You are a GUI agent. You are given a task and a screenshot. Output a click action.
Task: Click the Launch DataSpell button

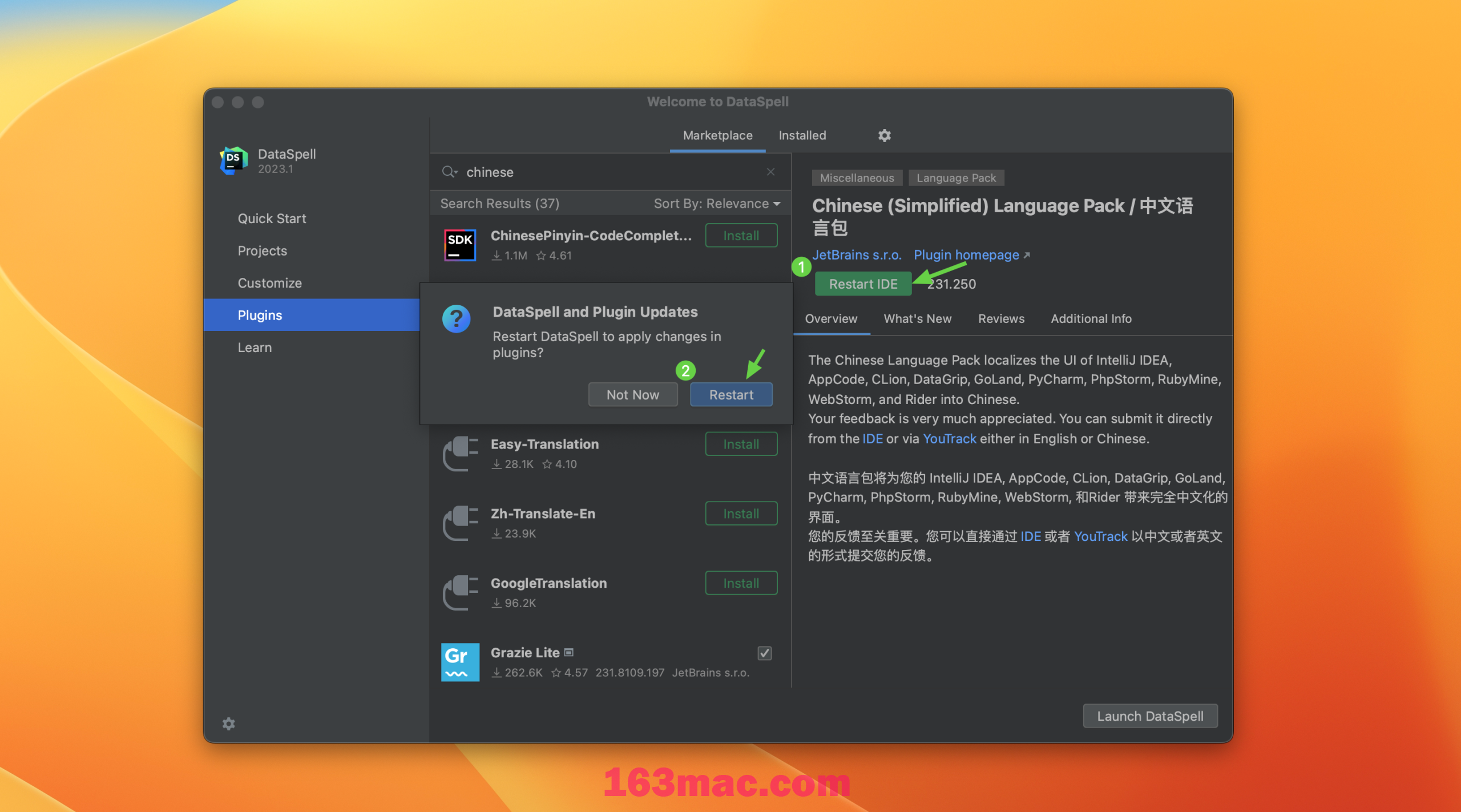(1150, 716)
